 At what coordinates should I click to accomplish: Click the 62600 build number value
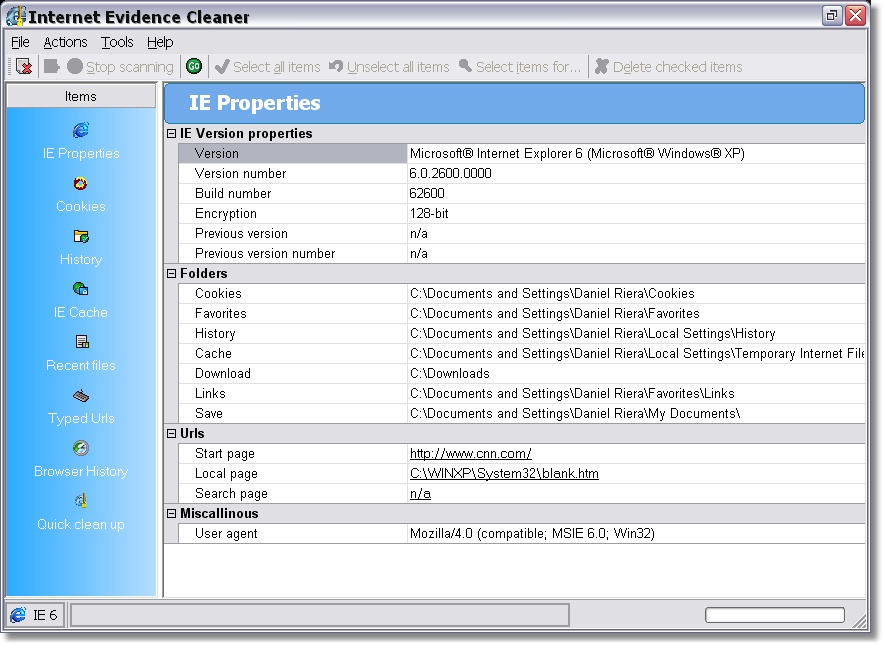427,194
